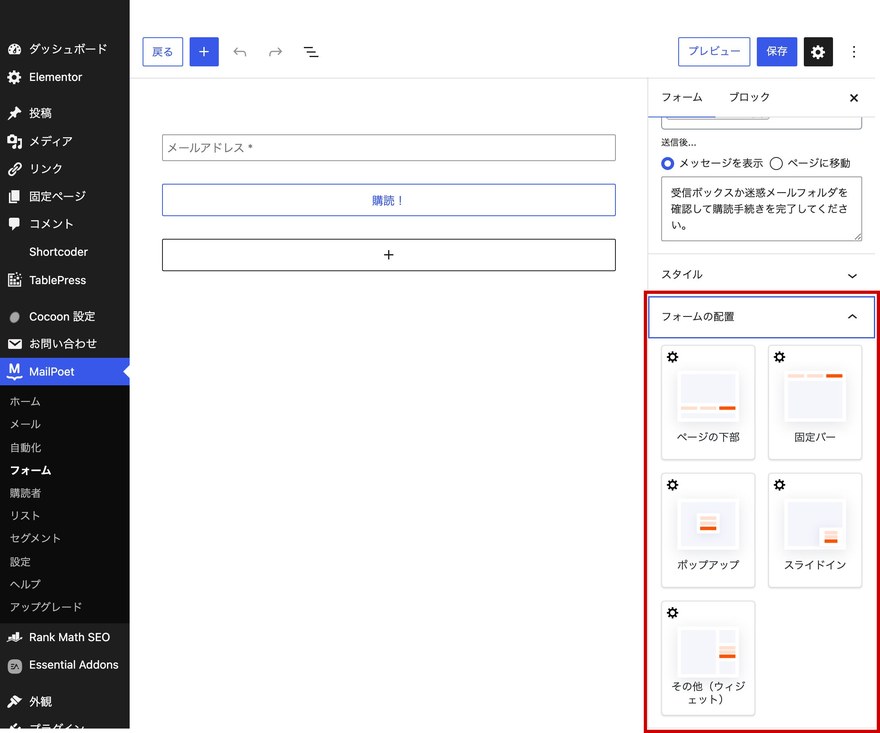Image resolution: width=880 pixels, height=733 pixels.
Task: Open MailPoet フォーム submenu item
Action: click(30, 470)
